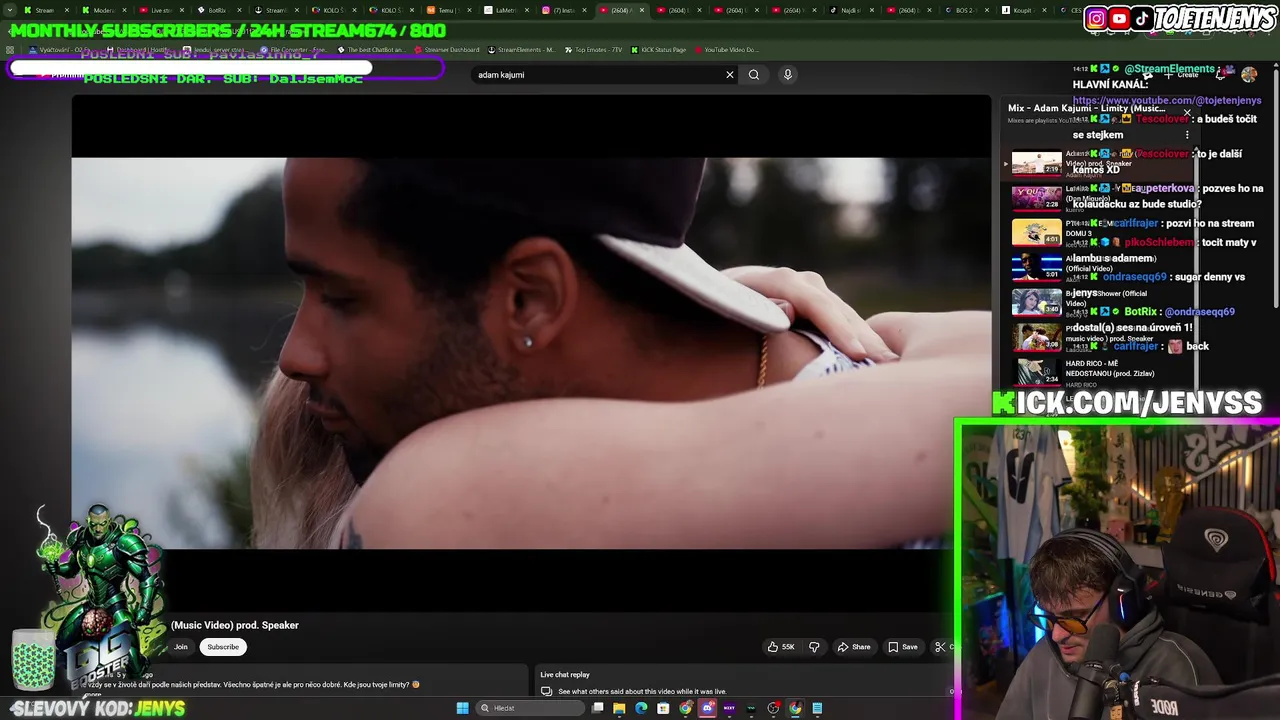
Task: Click 'See what others said' chat replay text
Action: coord(642,691)
